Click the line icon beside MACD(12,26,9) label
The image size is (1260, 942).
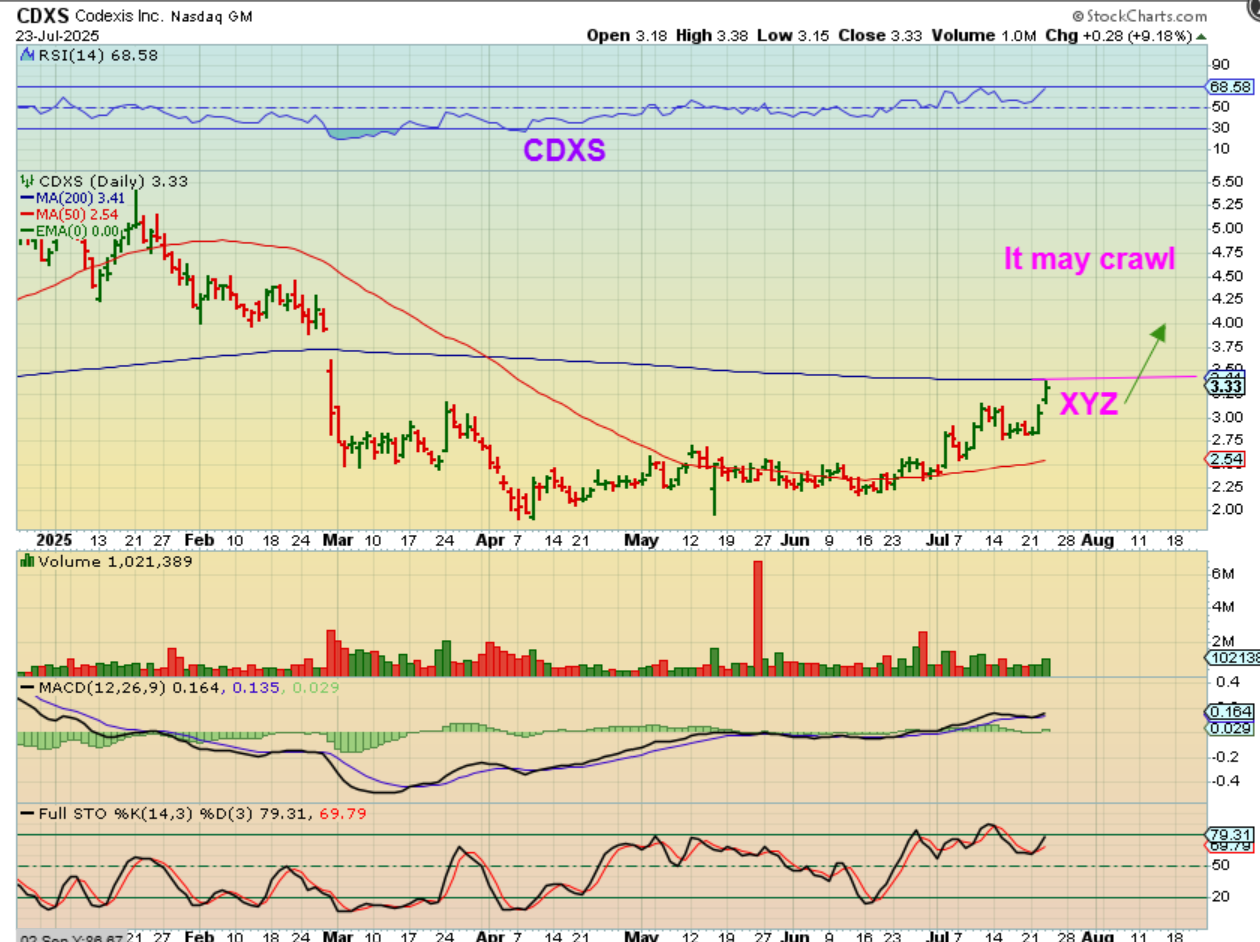point(26,689)
